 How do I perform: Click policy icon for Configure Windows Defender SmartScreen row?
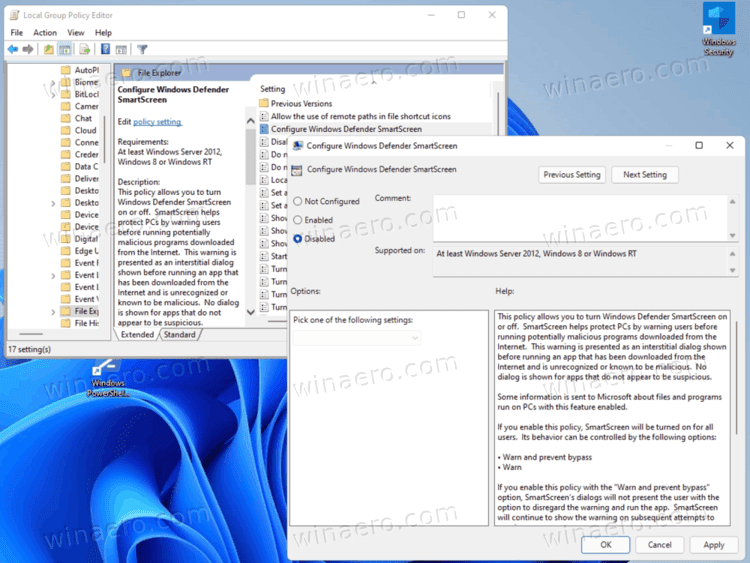[x=264, y=129]
